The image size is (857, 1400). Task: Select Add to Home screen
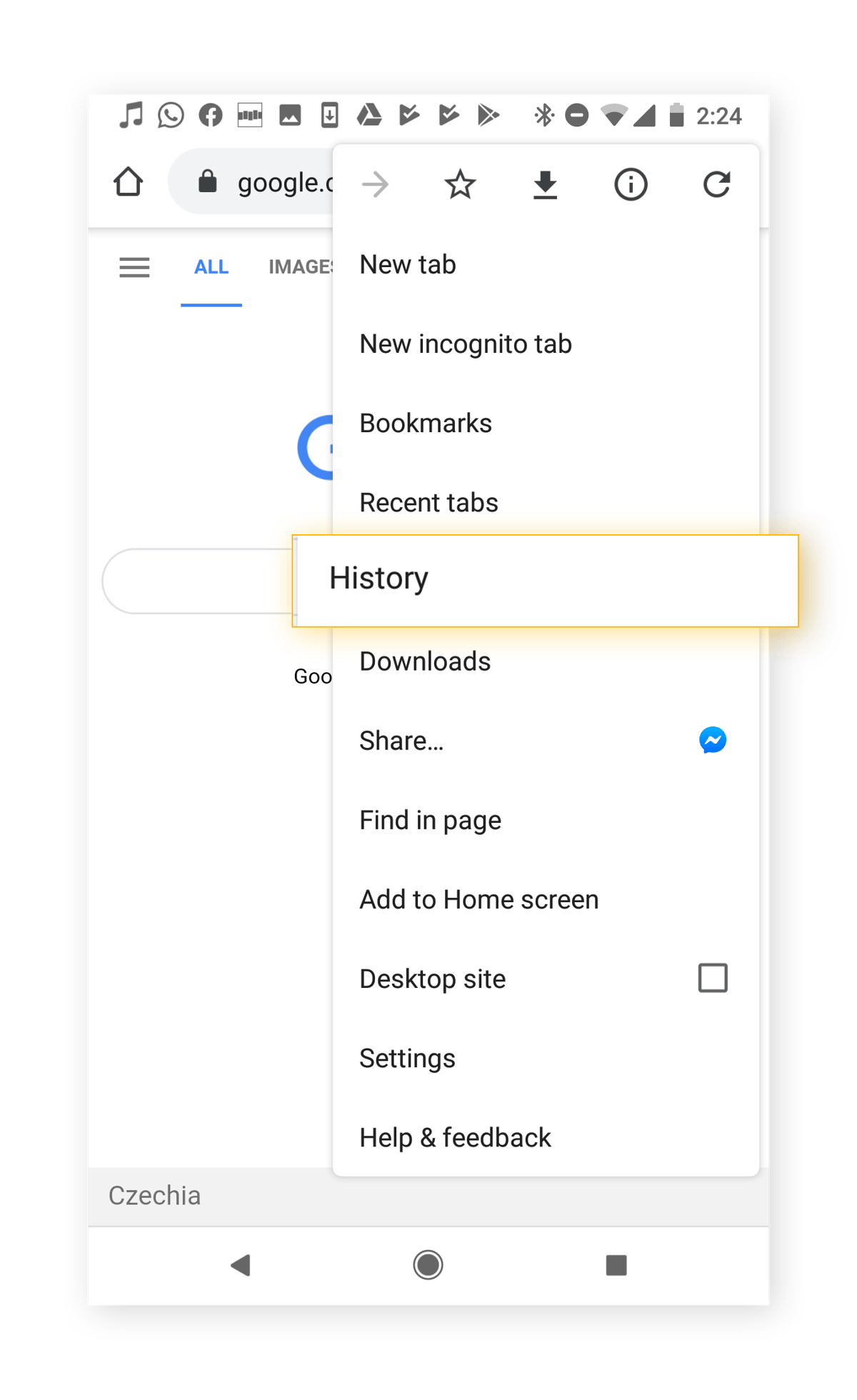[546, 899]
